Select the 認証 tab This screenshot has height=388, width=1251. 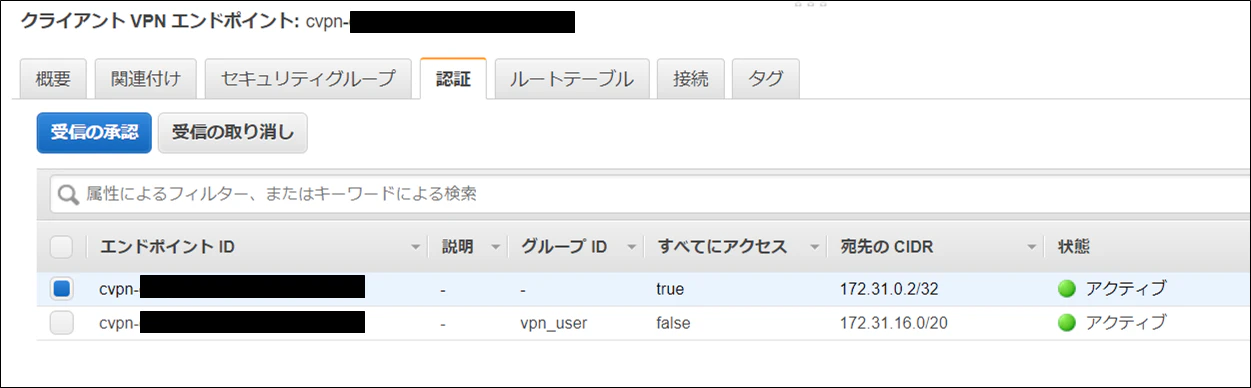coord(453,79)
